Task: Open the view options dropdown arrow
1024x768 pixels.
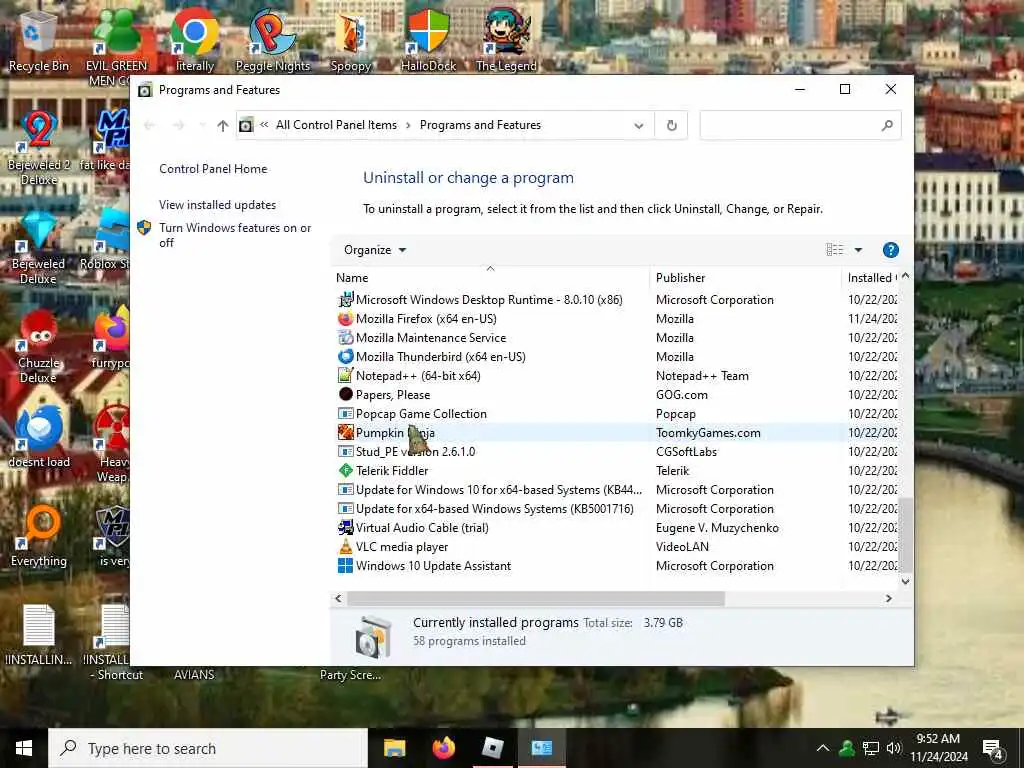Action: coord(858,250)
